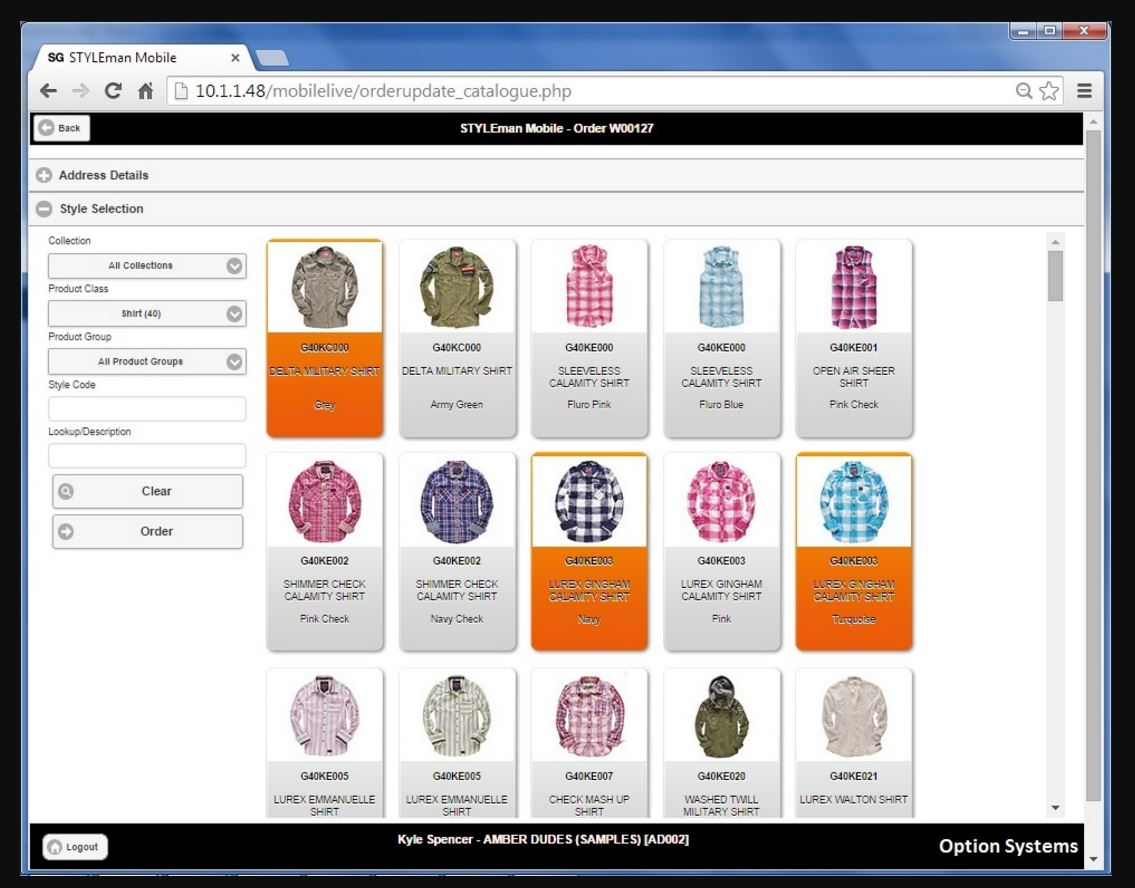1135x888 pixels.
Task: Click the Option Systems footer text
Action: (1008, 846)
